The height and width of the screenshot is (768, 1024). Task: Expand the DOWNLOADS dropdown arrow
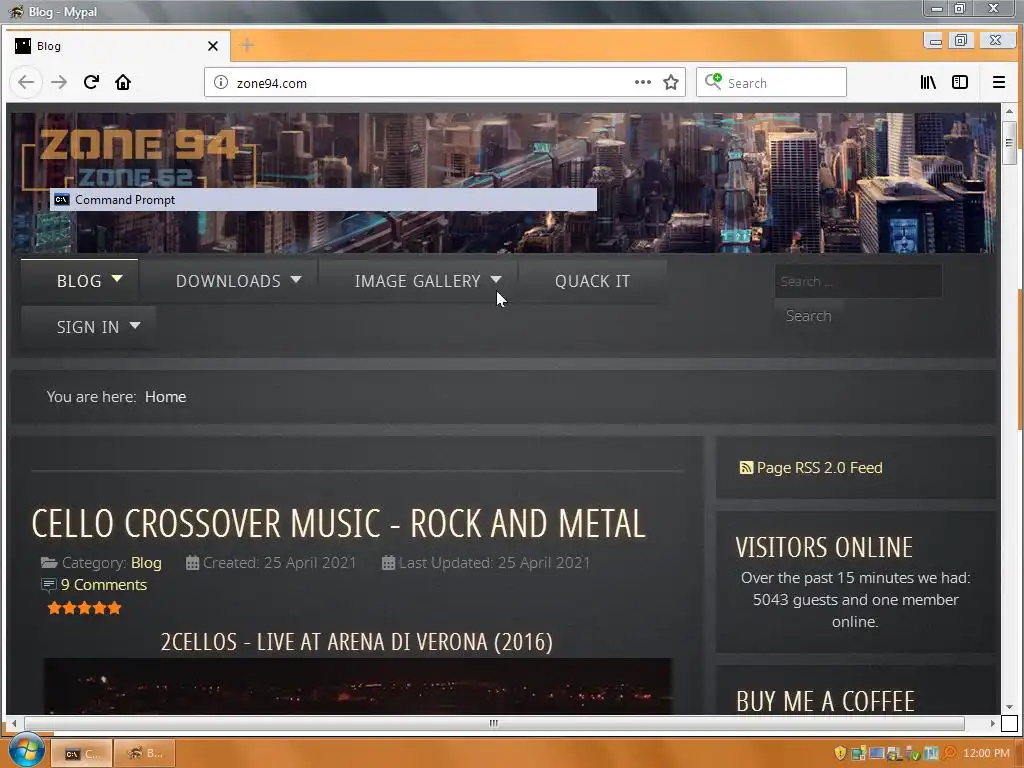click(x=296, y=280)
